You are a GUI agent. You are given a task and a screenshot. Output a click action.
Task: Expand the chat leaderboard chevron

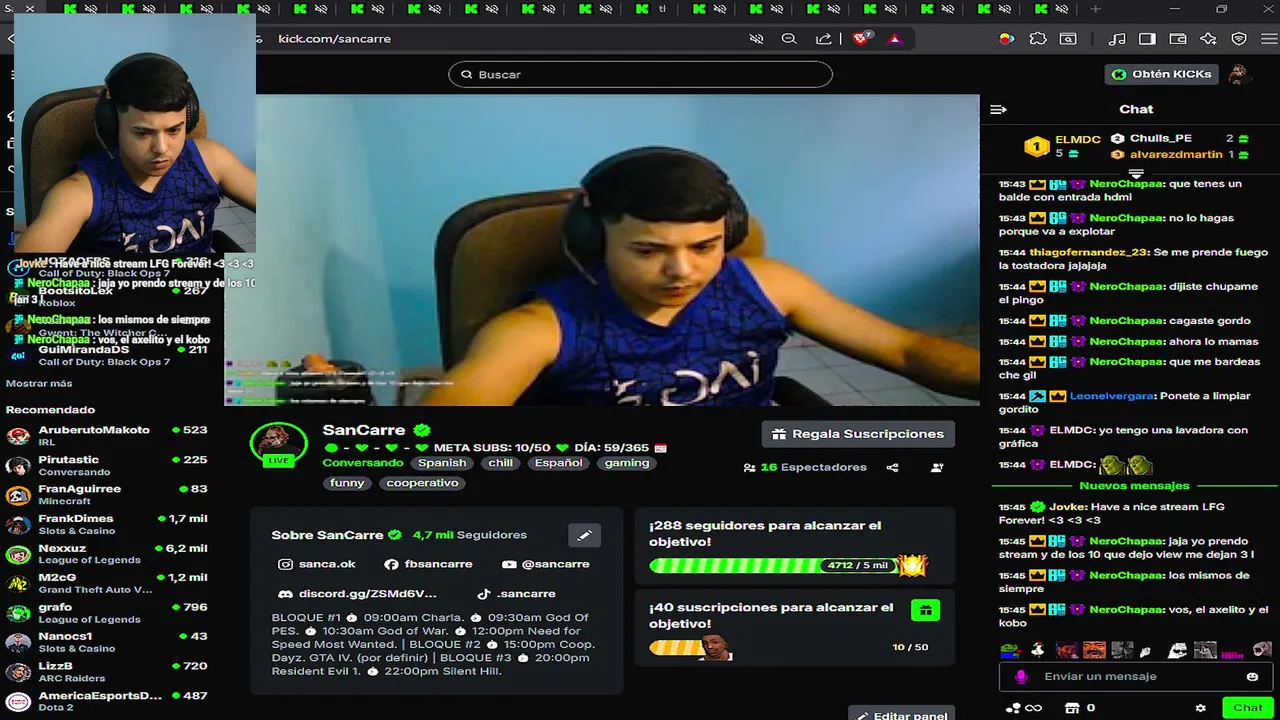pyautogui.click(x=1136, y=173)
